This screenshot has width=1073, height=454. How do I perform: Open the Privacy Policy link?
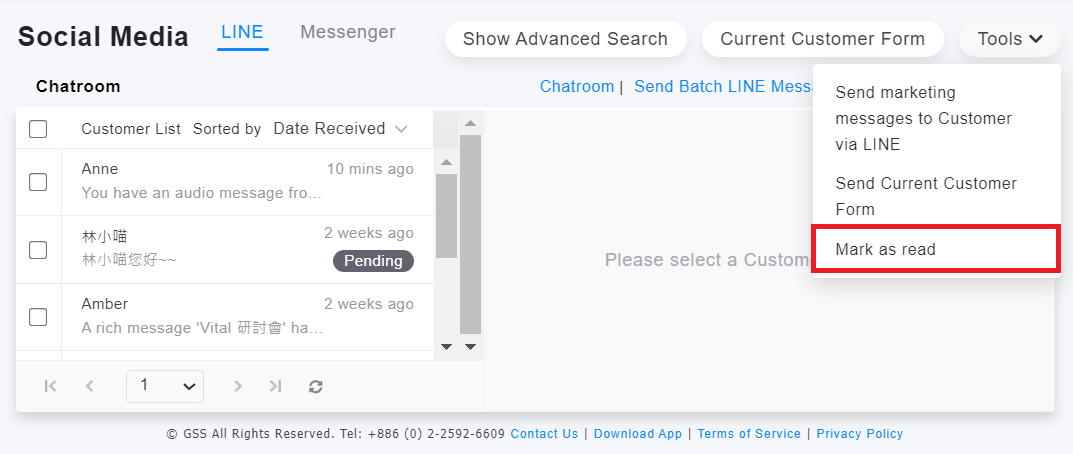coord(859,433)
